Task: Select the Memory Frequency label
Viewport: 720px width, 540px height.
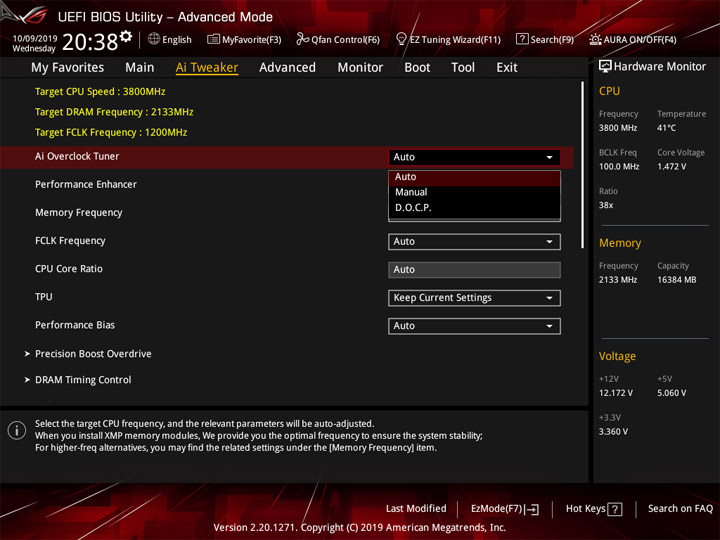Action: tap(79, 213)
